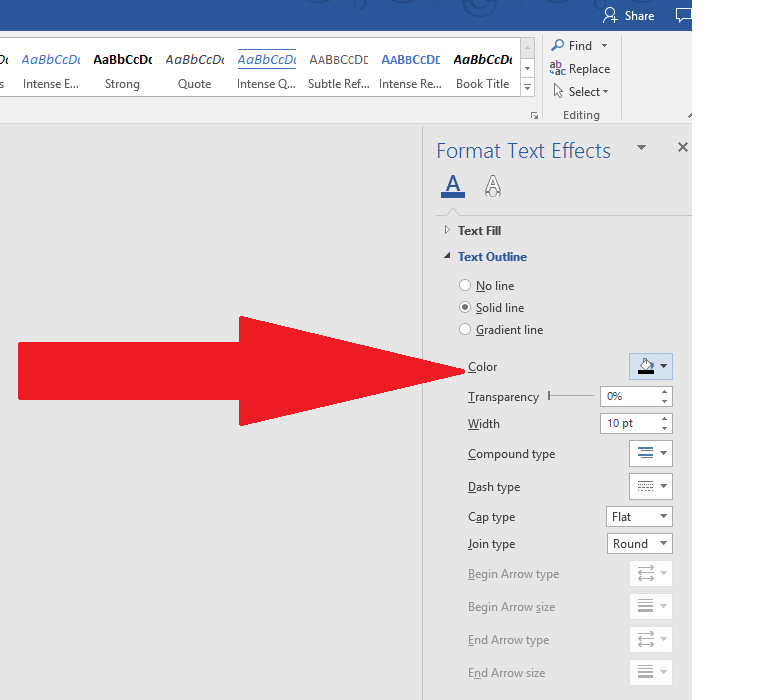Apply the Subtle Reference style

click(339, 70)
